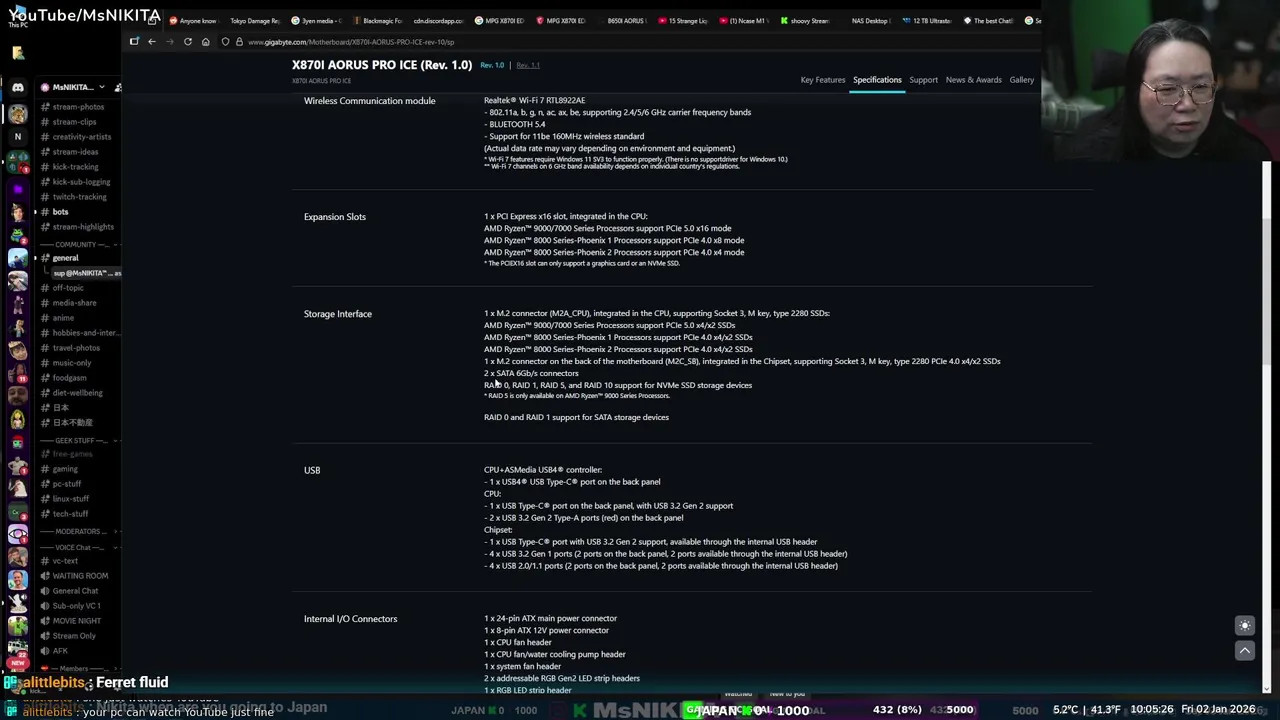Join MOVIE NIGHT voice channel
Viewport: 1280px width, 720px height.
(76, 620)
